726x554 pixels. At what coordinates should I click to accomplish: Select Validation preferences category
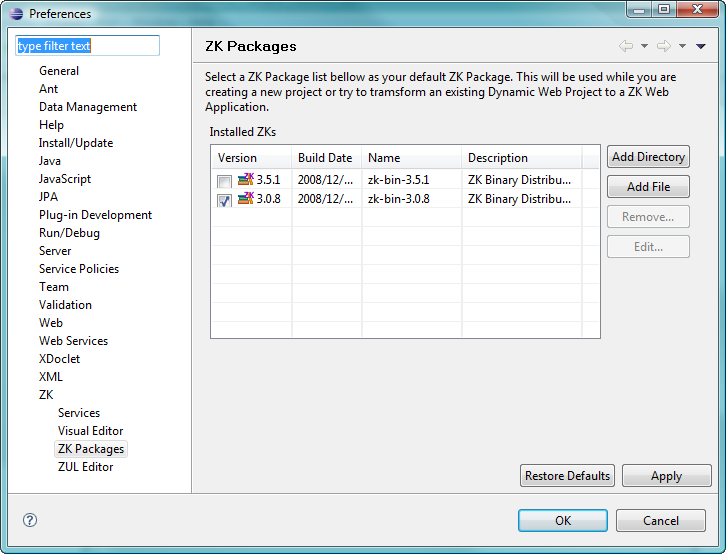click(x=65, y=305)
